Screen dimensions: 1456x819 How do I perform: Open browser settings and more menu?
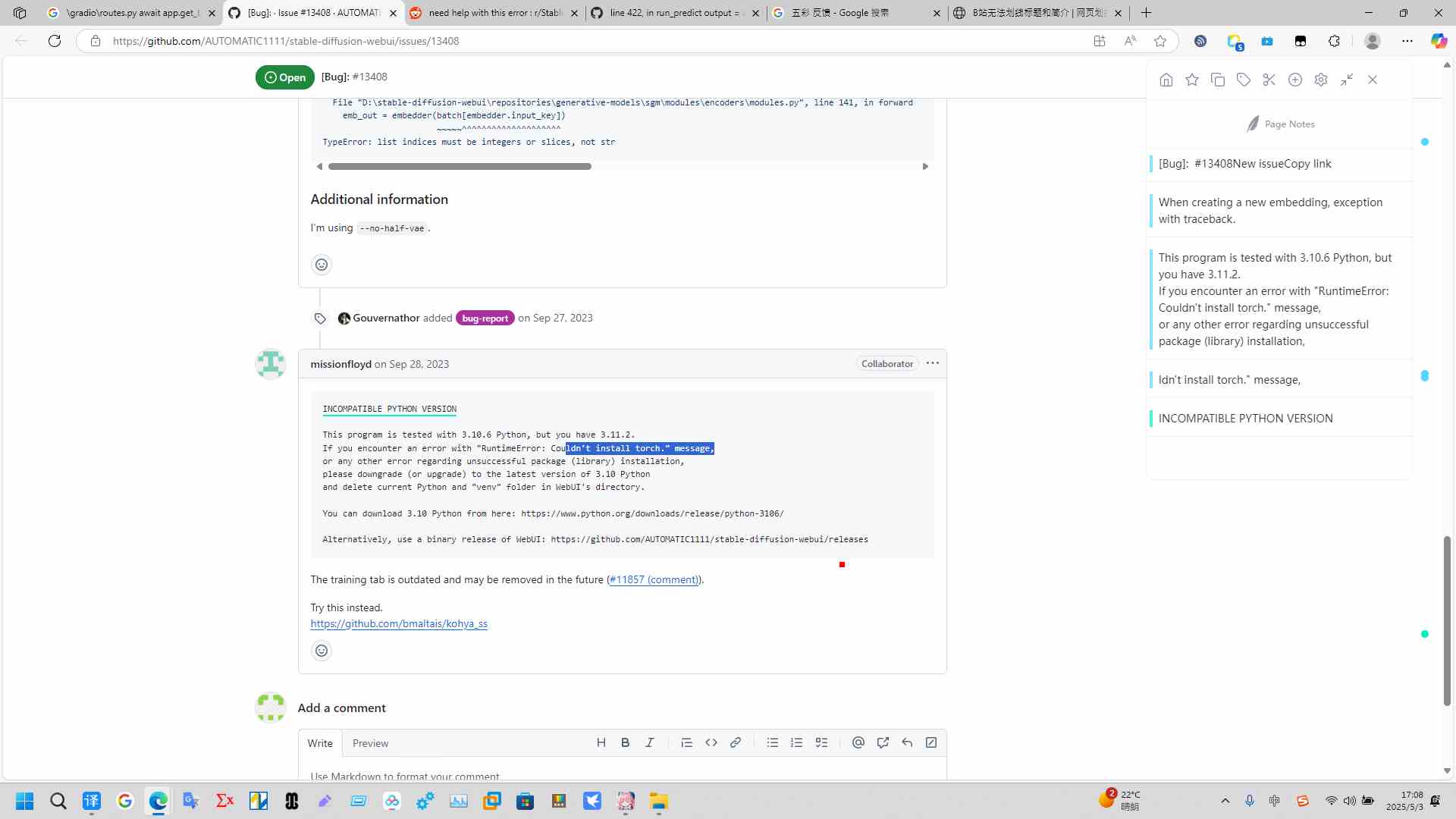click(1407, 41)
